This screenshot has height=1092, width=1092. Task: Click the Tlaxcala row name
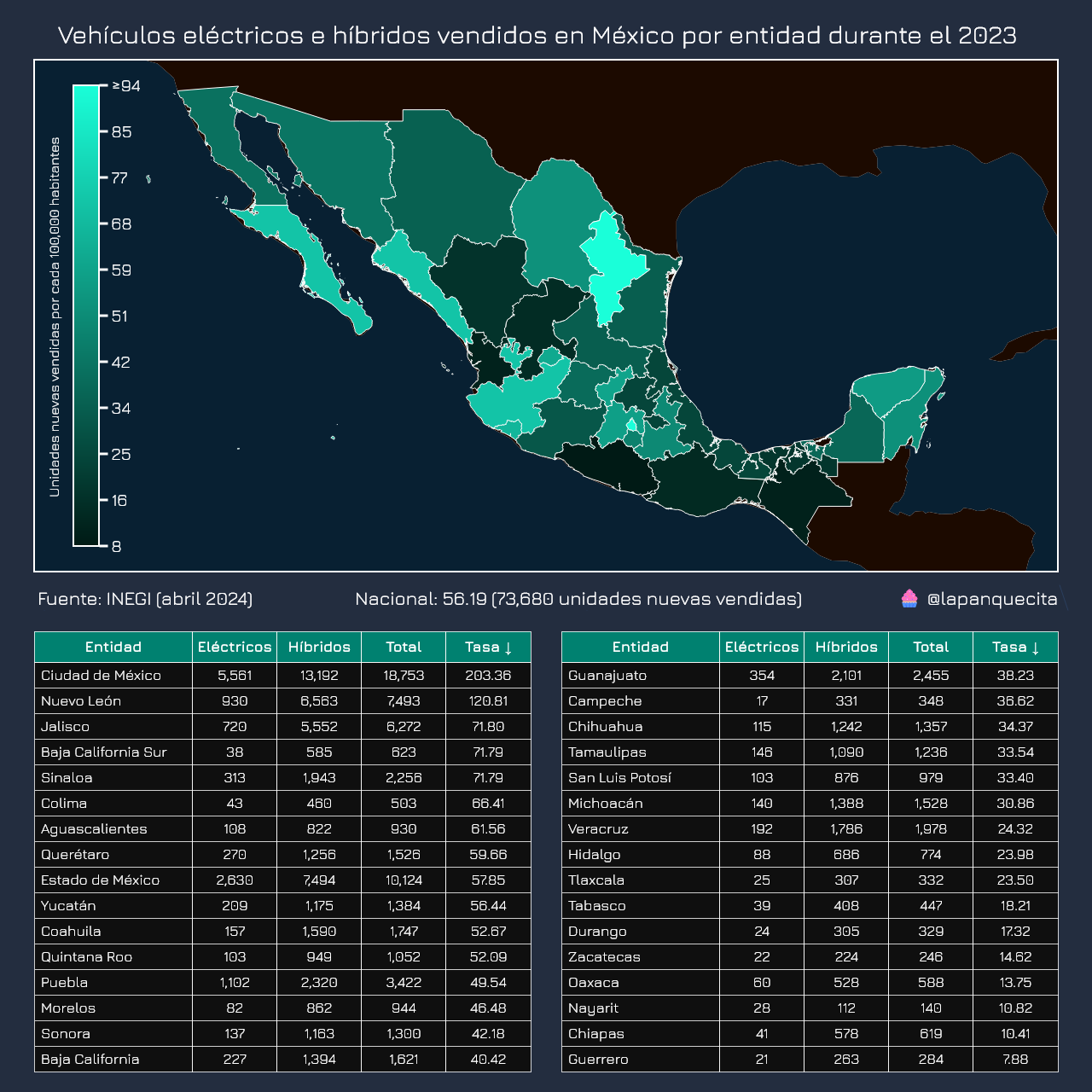pos(596,880)
